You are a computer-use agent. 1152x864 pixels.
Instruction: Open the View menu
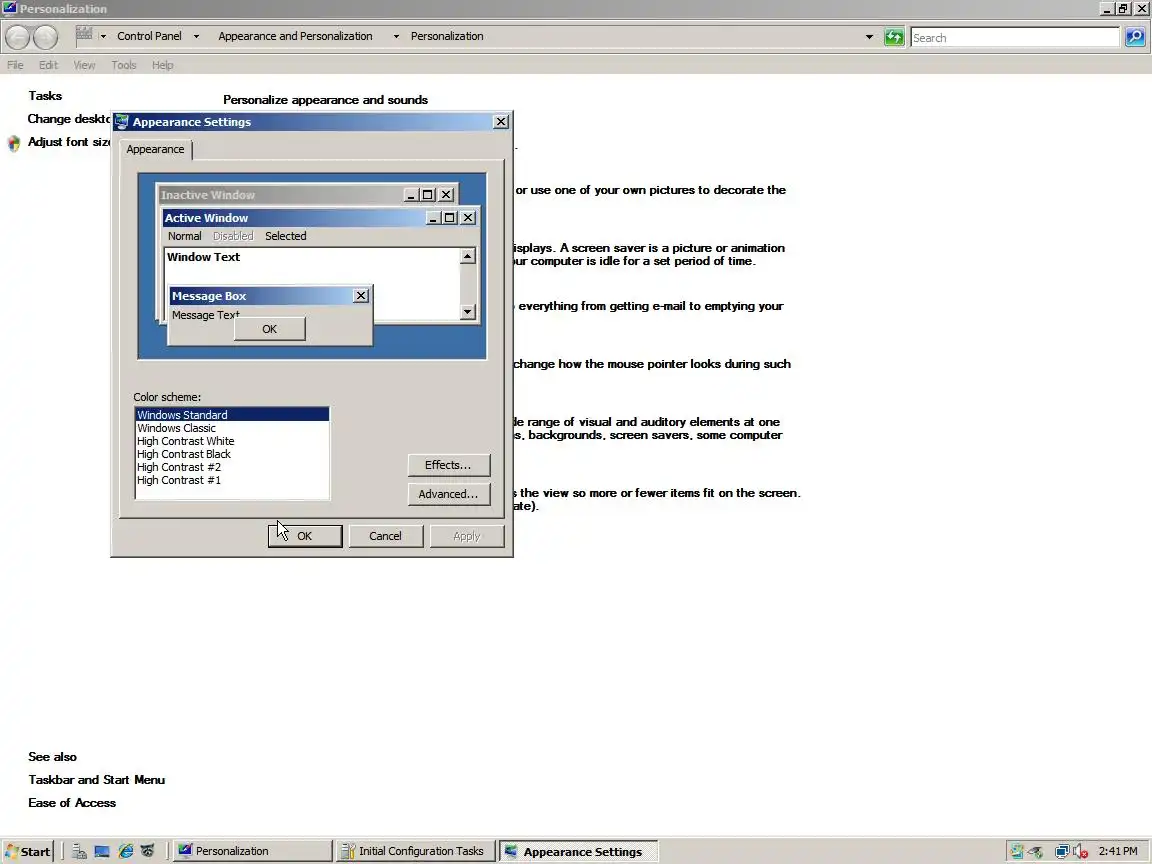tap(84, 65)
